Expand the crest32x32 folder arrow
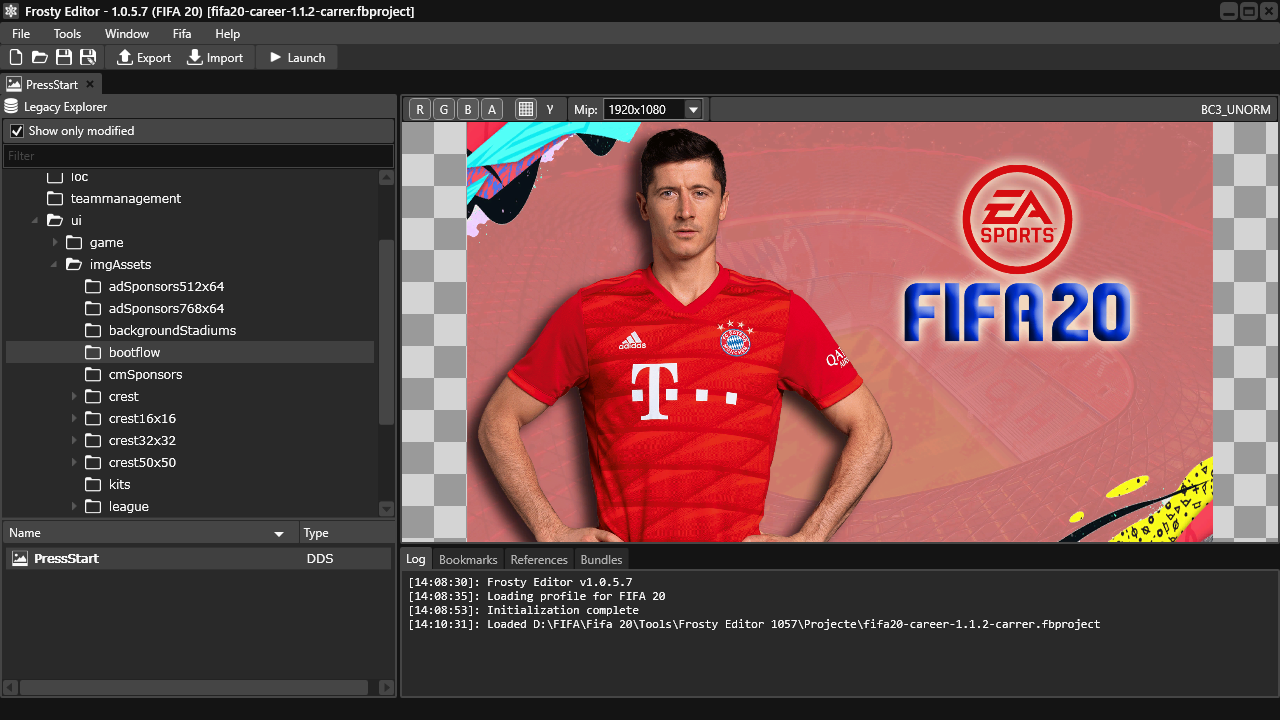 pos(74,440)
